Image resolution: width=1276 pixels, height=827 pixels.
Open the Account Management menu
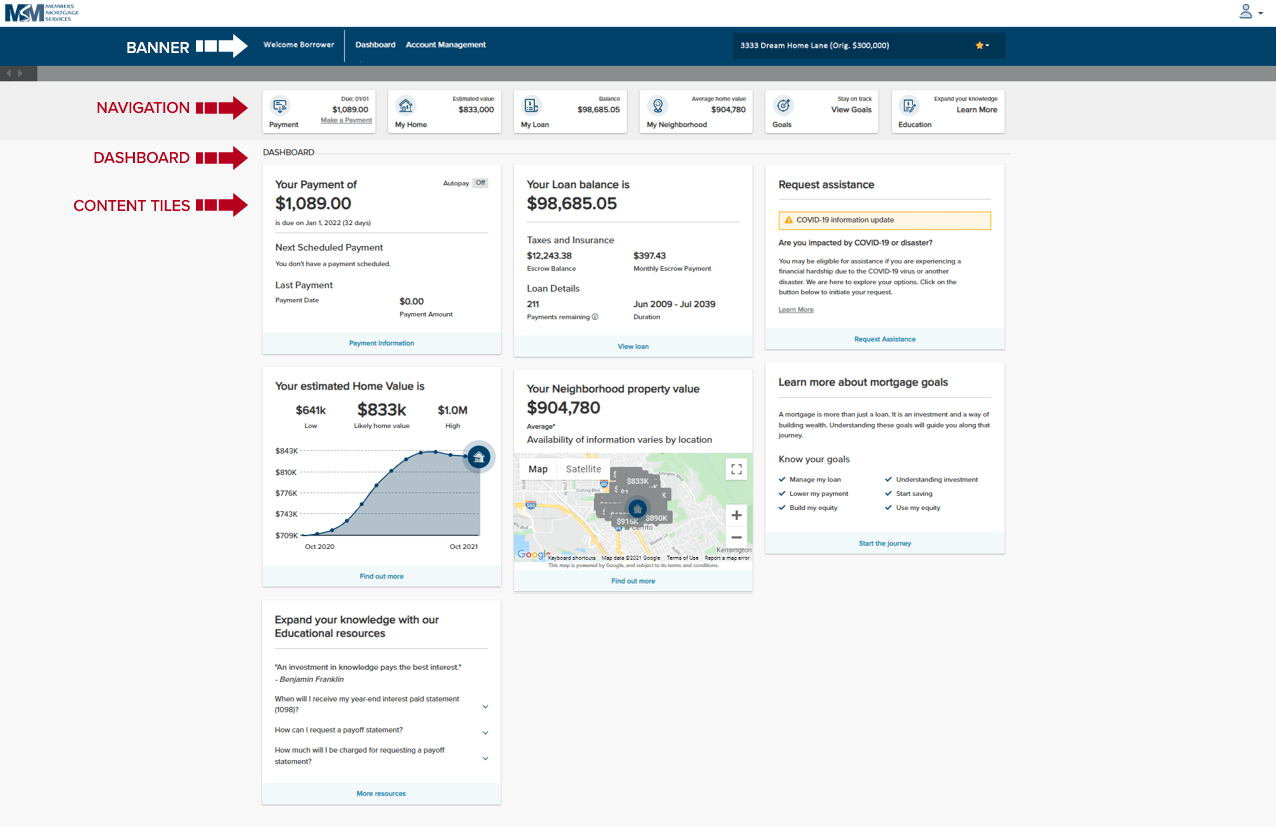coord(446,45)
